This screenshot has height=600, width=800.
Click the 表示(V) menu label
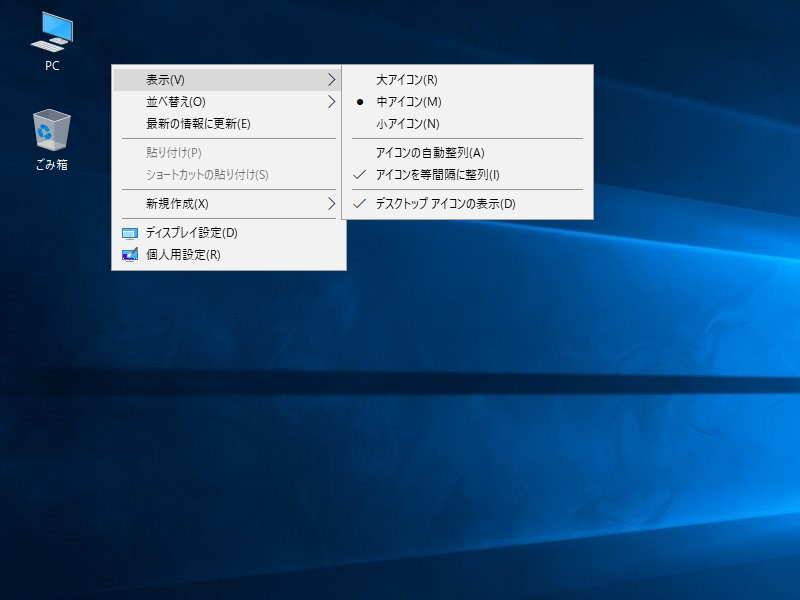point(165,80)
